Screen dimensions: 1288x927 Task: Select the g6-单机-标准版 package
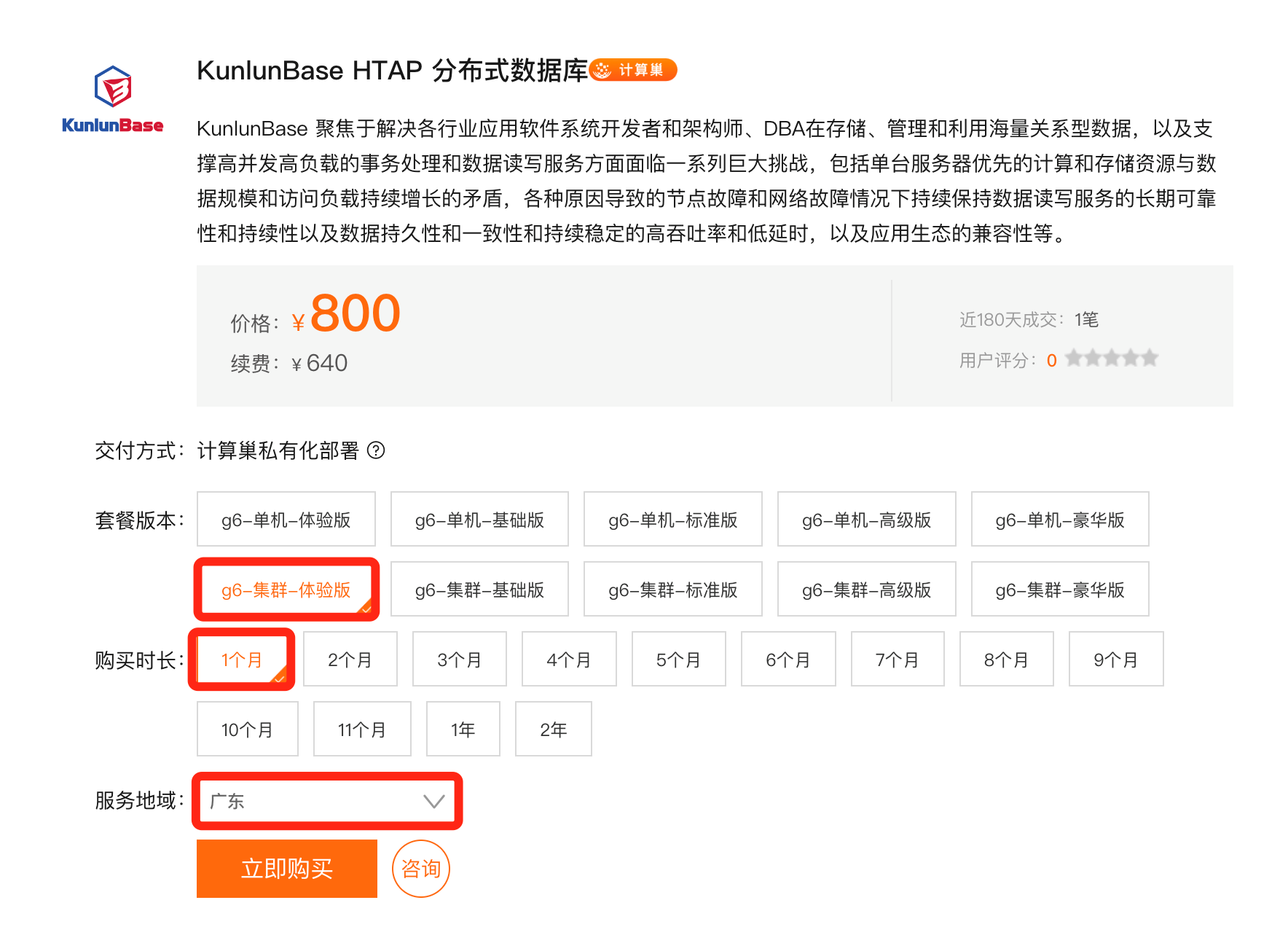(673, 519)
